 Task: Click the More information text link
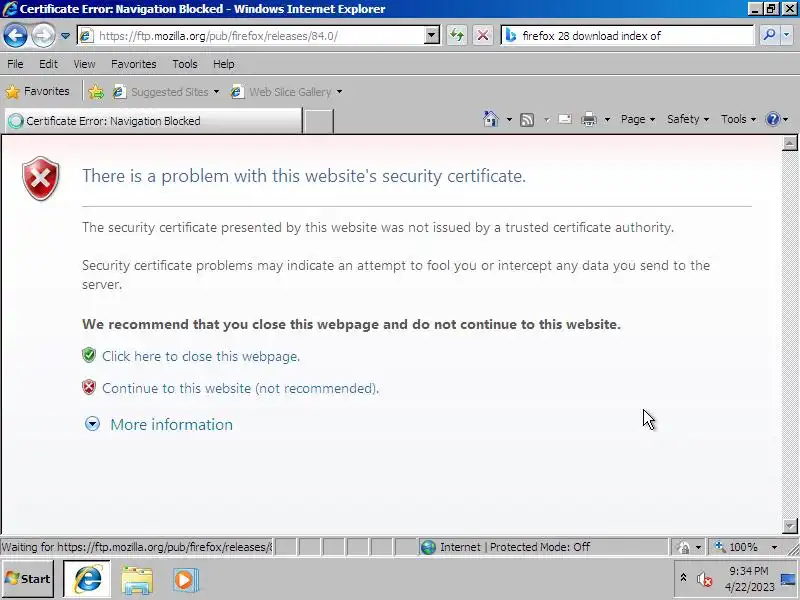point(171,424)
